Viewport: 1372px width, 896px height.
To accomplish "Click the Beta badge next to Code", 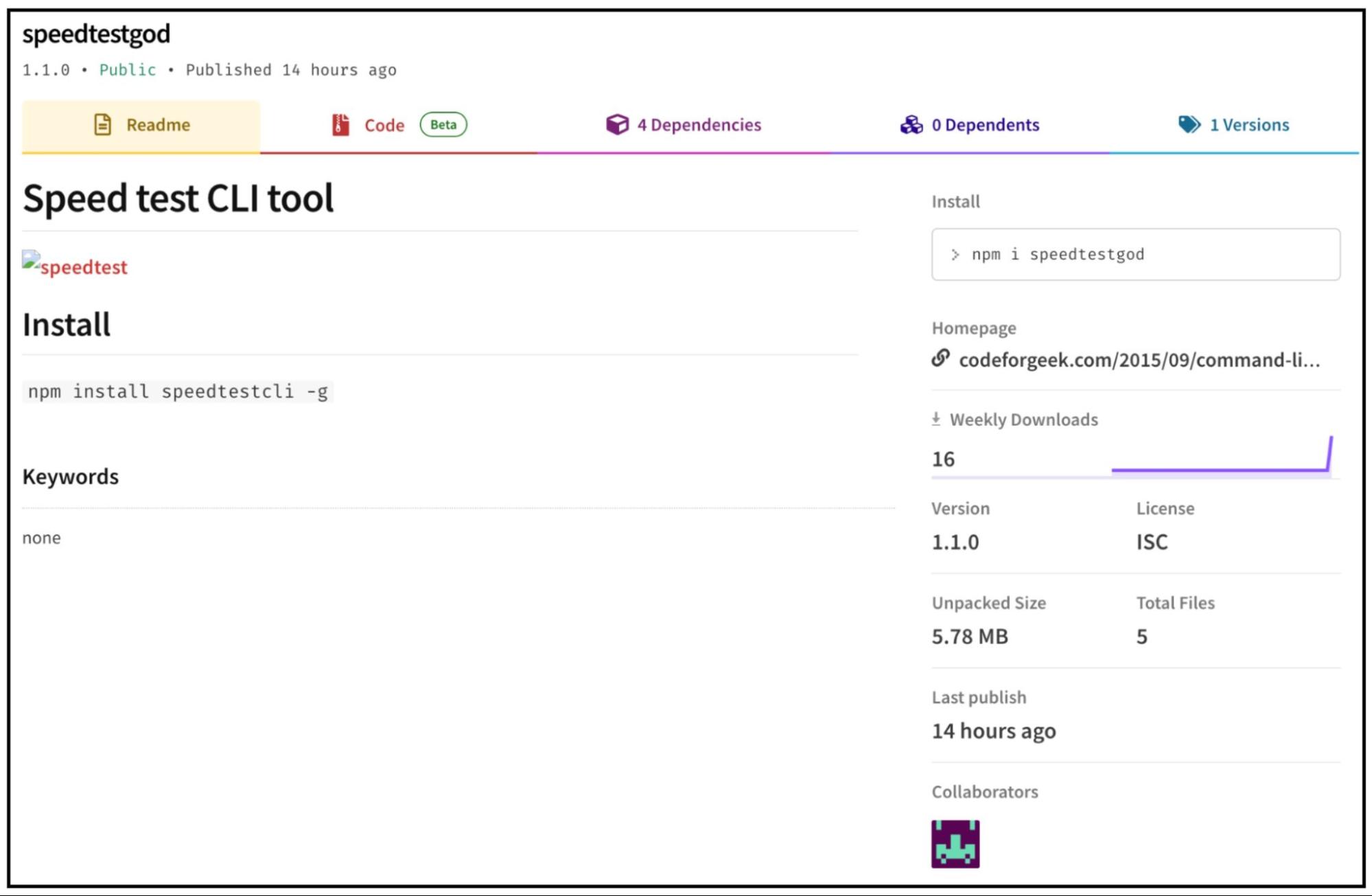I will click(443, 124).
